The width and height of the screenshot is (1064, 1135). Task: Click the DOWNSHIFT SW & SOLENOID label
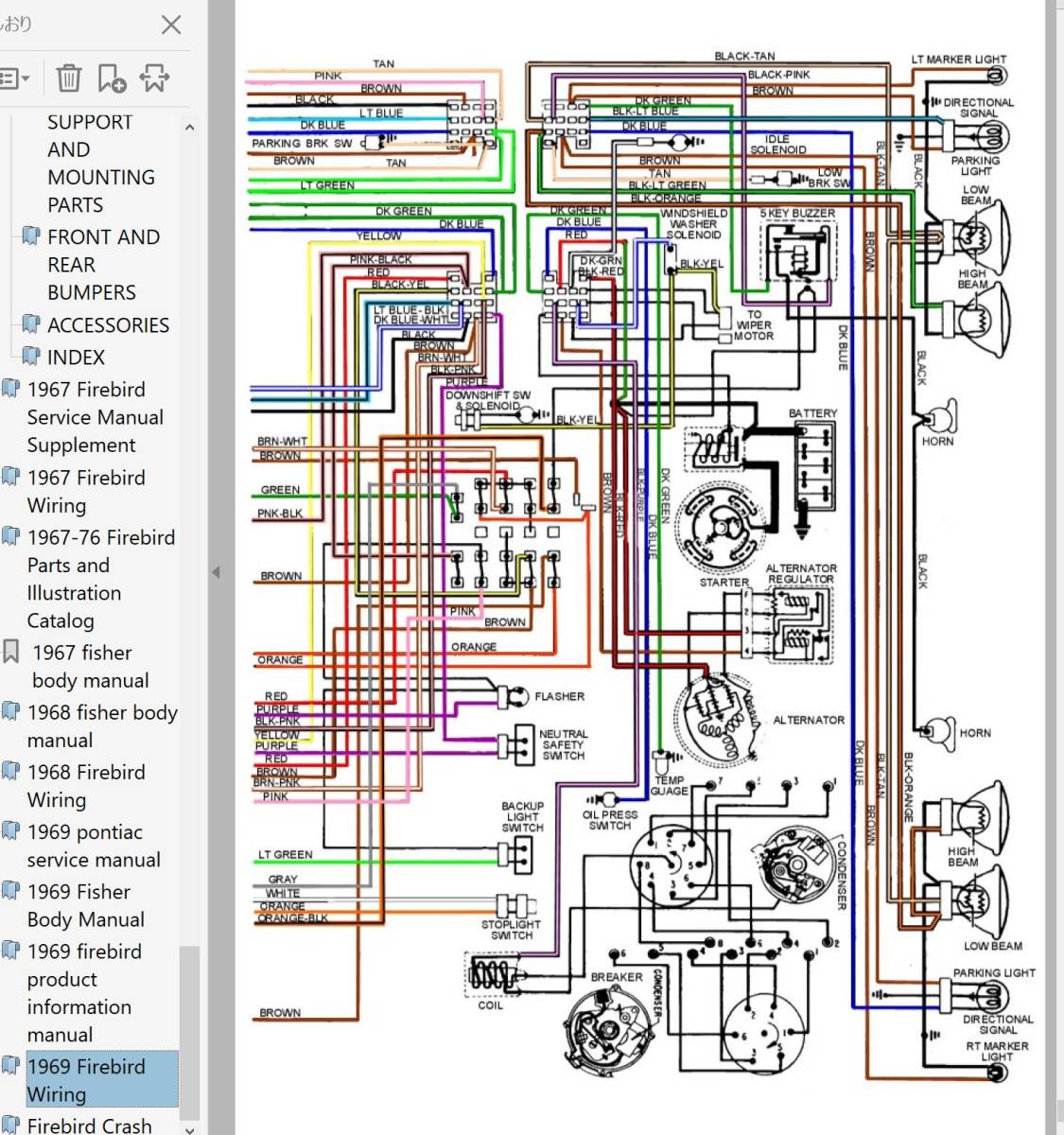[488, 400]
